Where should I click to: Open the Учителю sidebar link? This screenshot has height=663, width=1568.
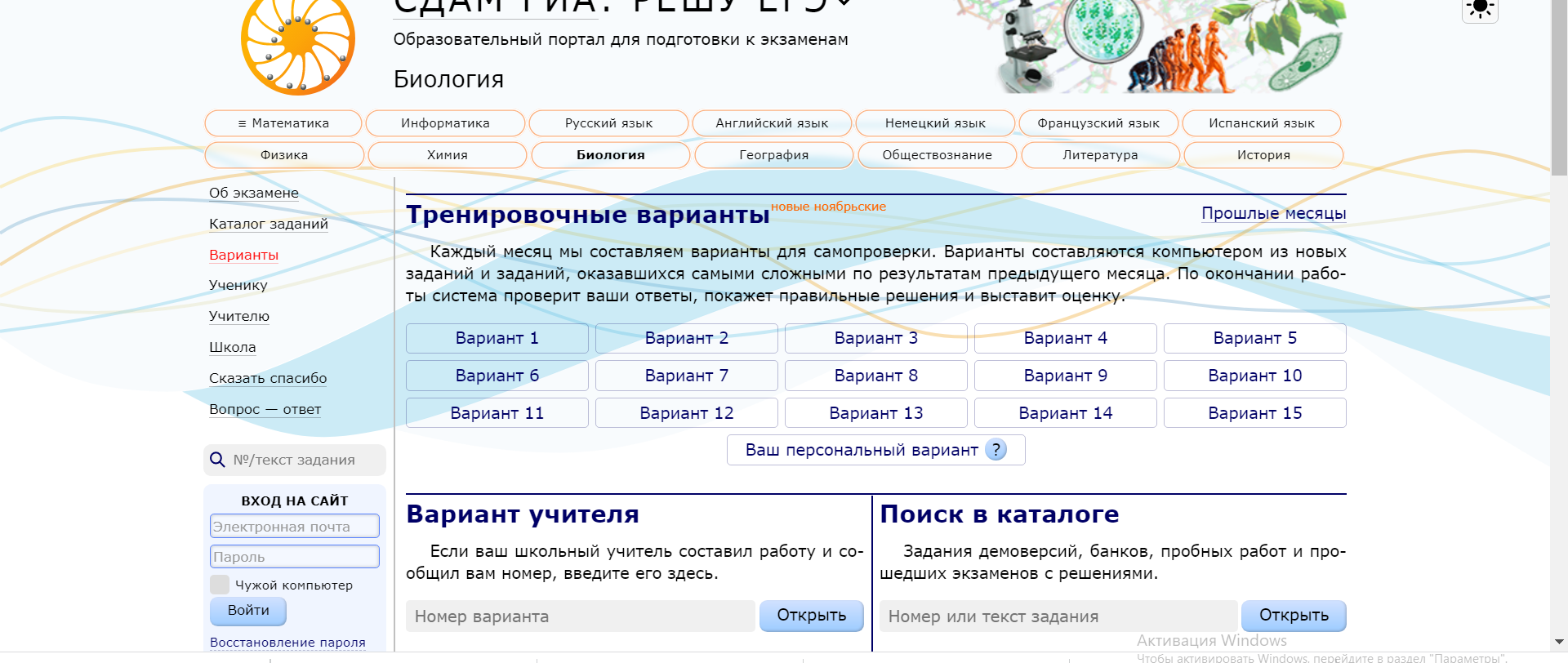tap(239, 316)
